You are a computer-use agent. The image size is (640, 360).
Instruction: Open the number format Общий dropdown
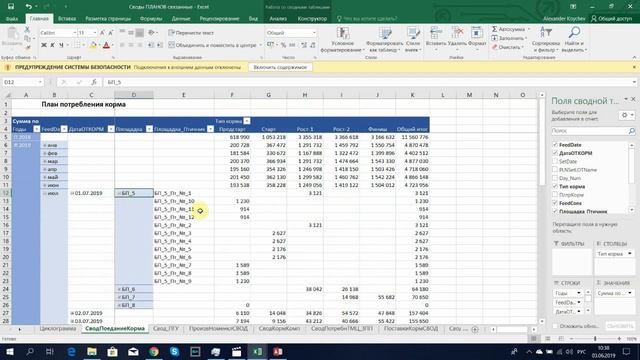(313, 33)
